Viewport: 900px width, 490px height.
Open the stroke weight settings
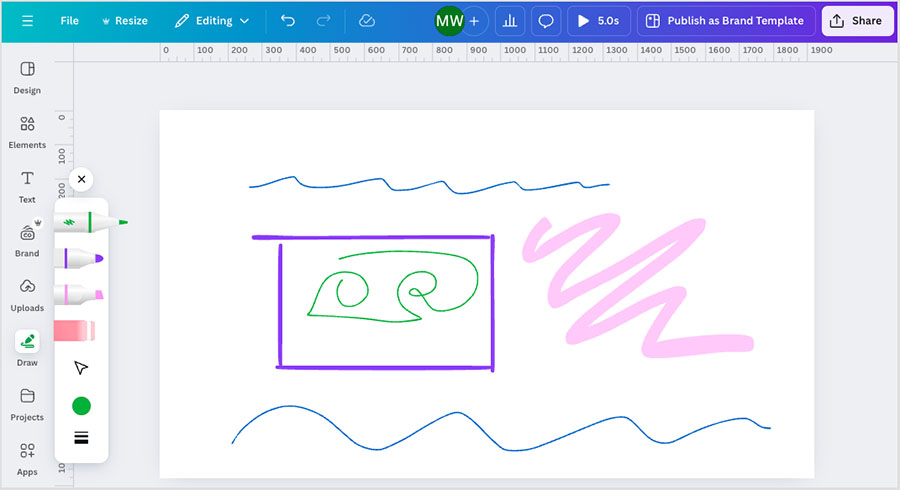click(x=82, y=438)
